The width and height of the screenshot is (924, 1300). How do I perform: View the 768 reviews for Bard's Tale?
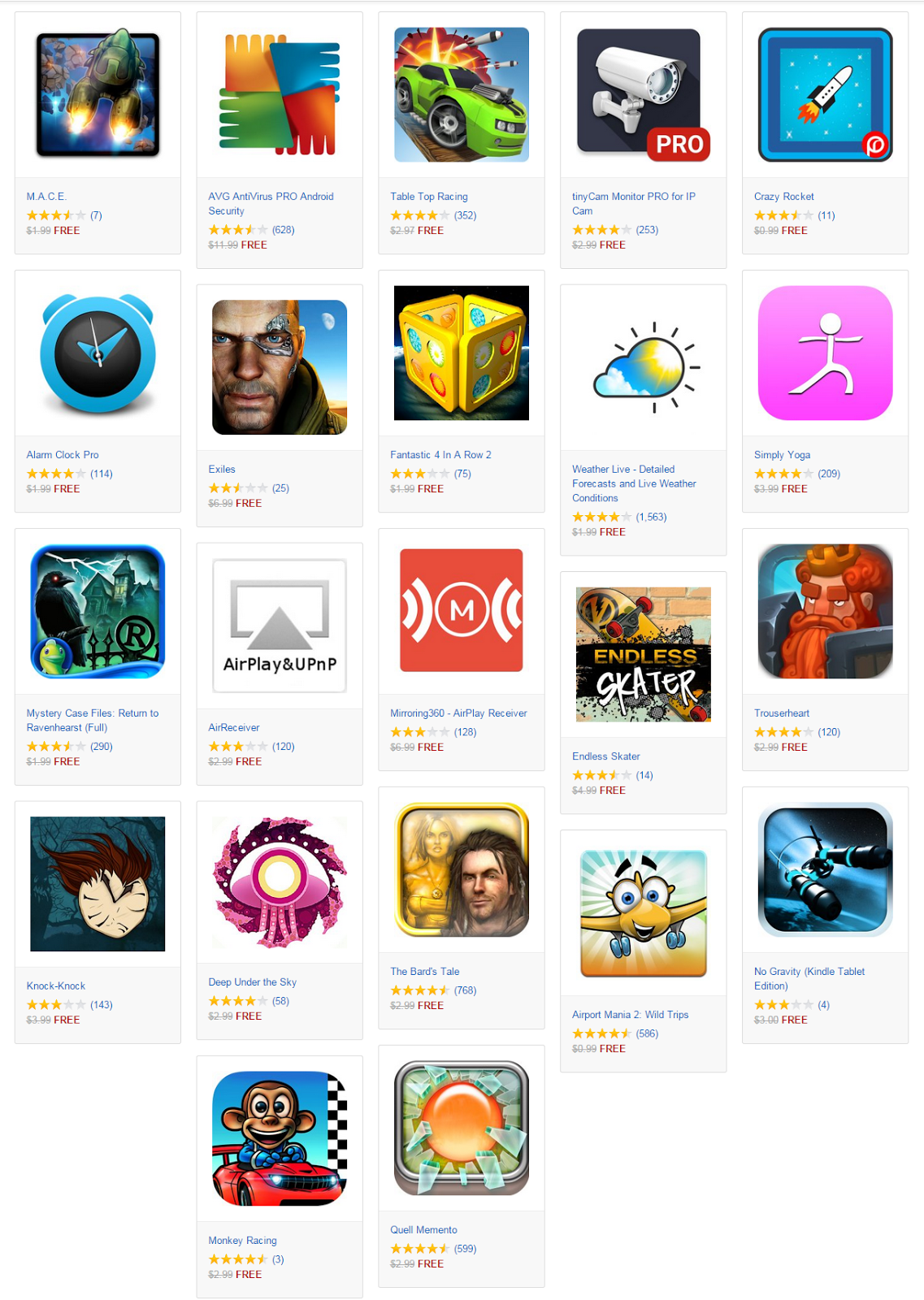pyautogui.click(x=465, y=990)
